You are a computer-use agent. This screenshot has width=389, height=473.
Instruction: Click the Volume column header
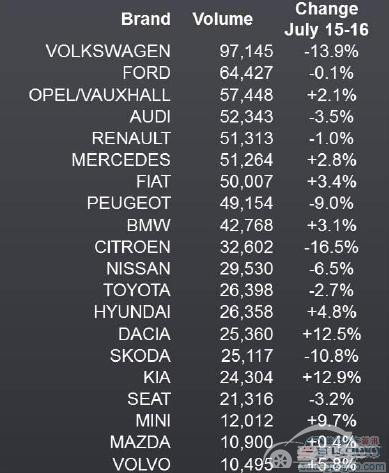pos(222,19)
